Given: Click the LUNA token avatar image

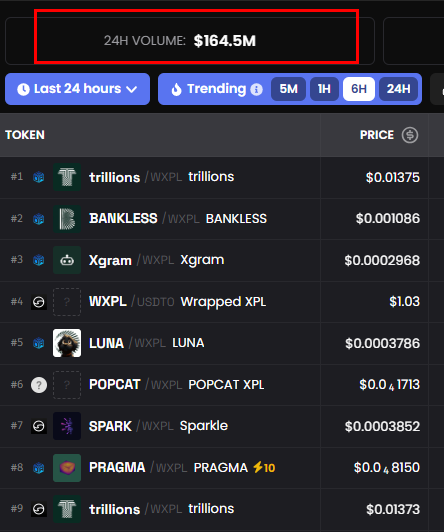Looking at the screenshot, I should [67, 343].
